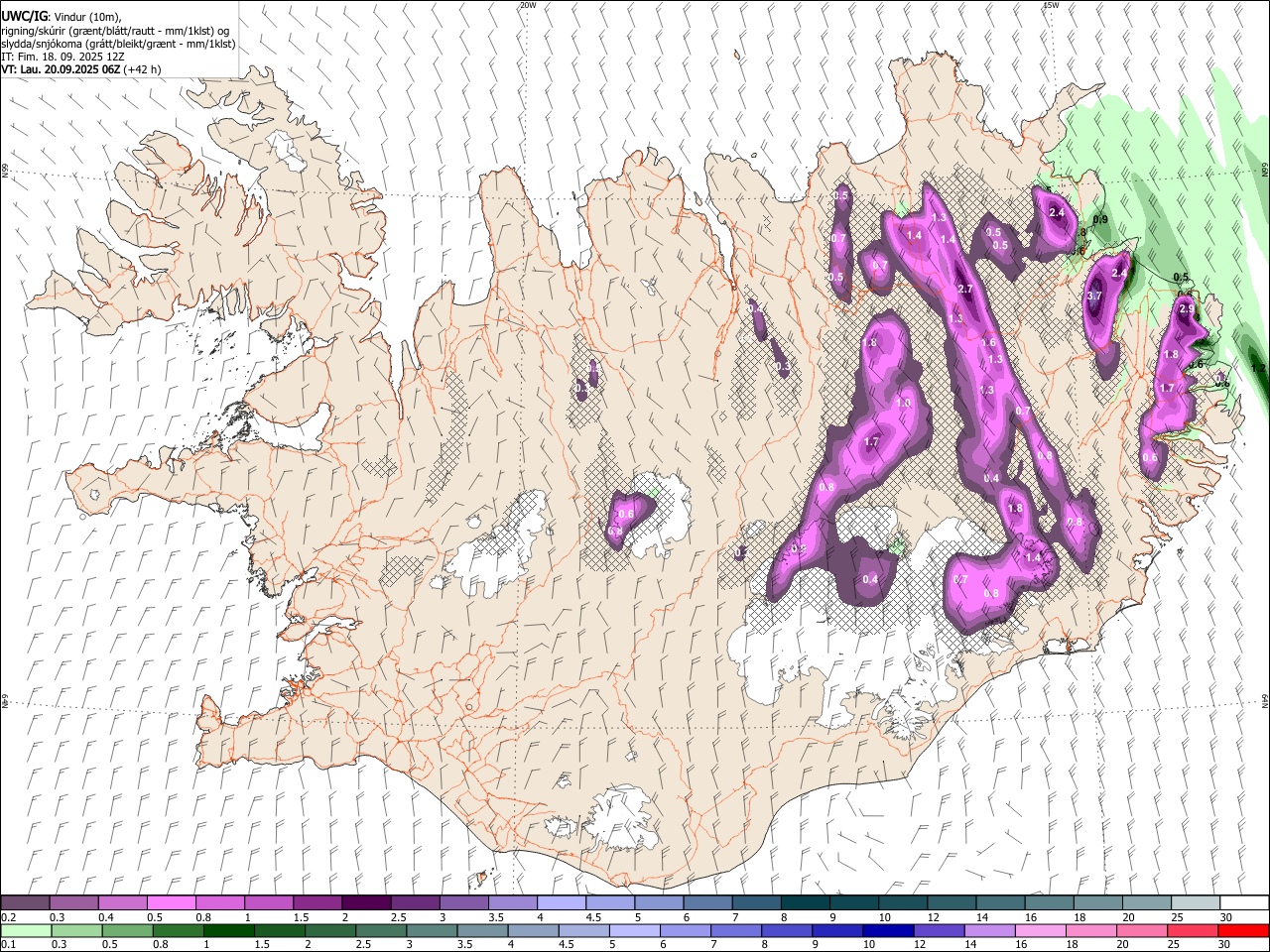Click the 2–2.5 green rain legend swatch

click(x=329, y=930)
